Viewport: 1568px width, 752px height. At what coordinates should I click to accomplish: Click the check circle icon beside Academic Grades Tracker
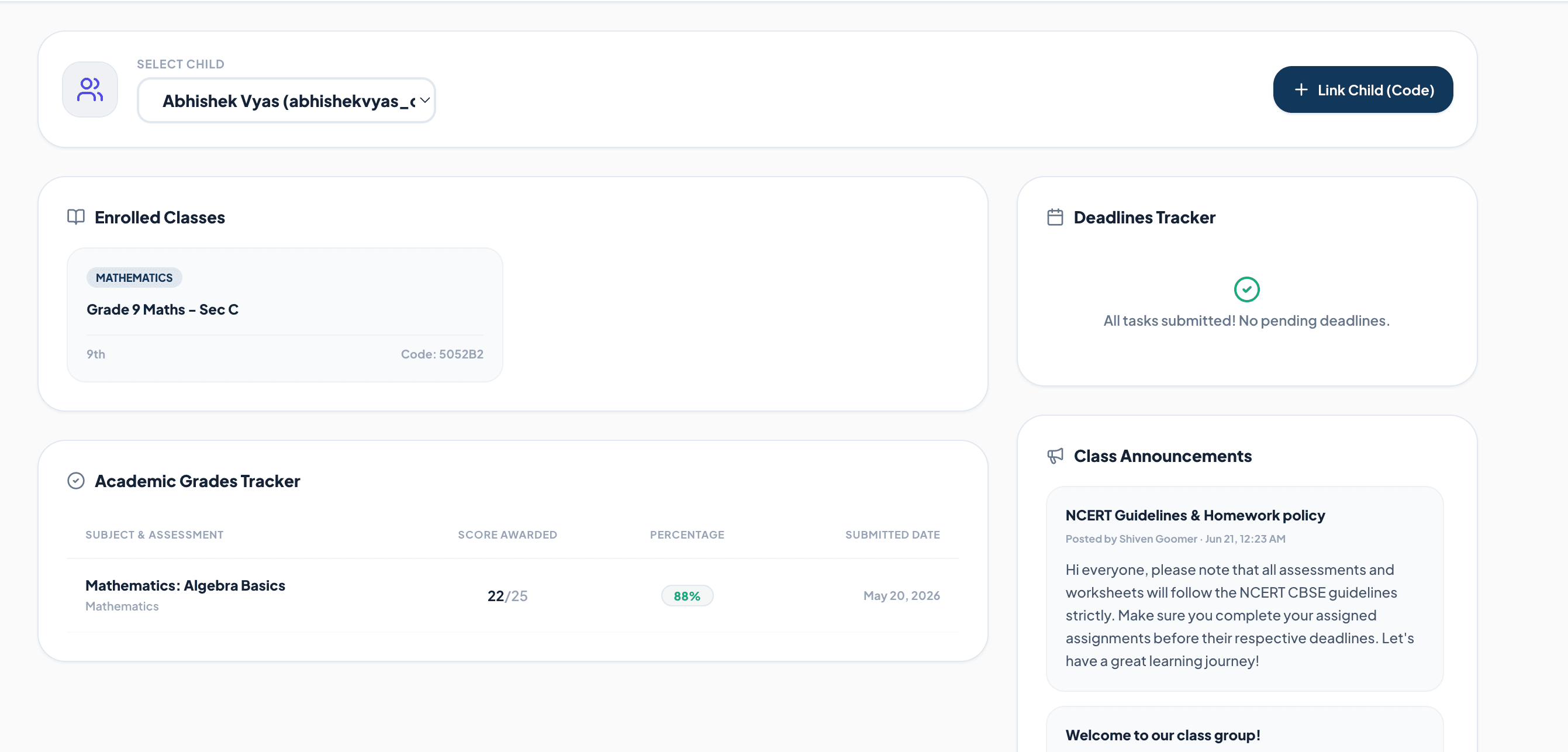[x=76, y=481]
